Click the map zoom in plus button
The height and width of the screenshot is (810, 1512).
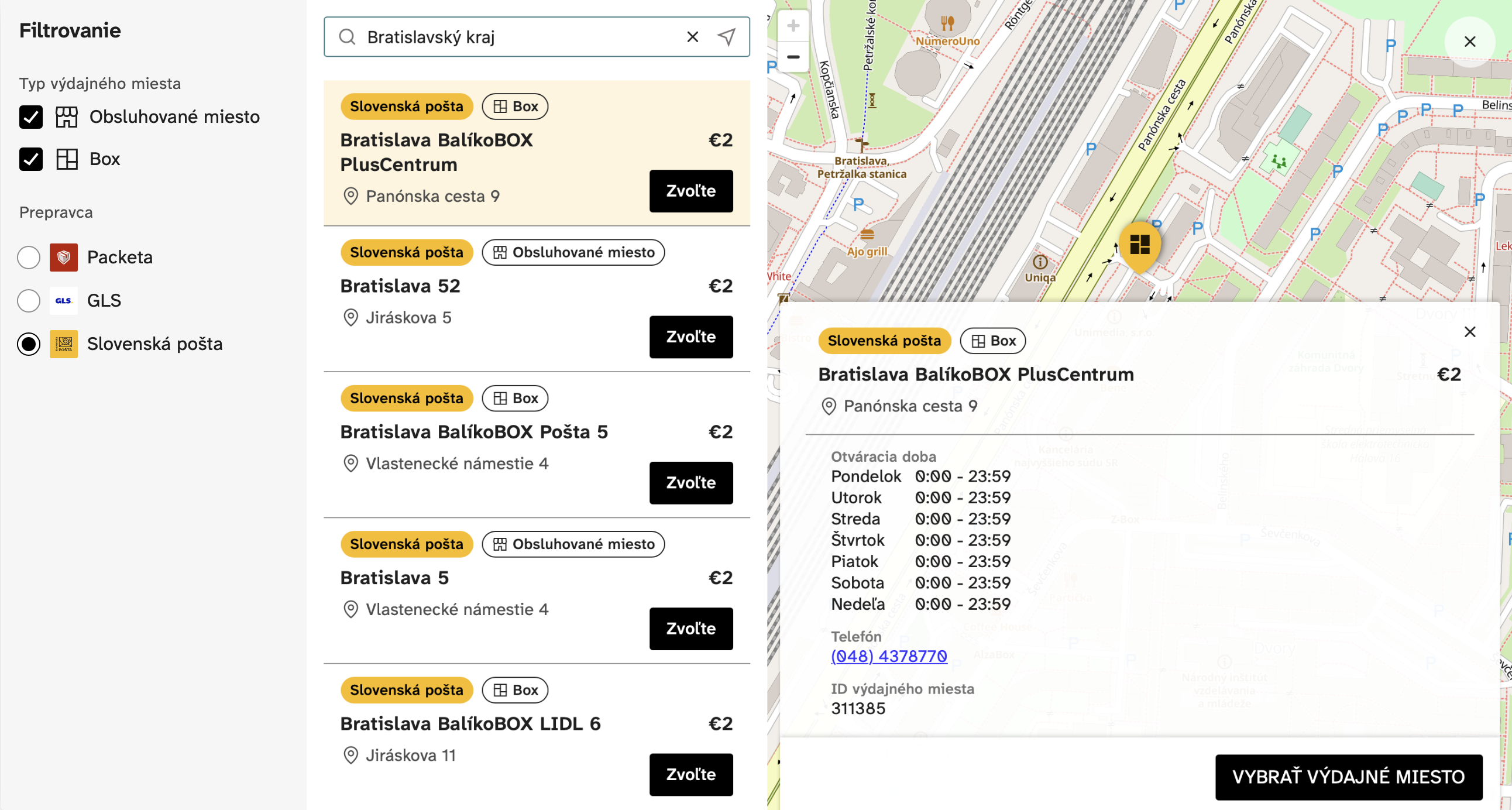point(793,26)
